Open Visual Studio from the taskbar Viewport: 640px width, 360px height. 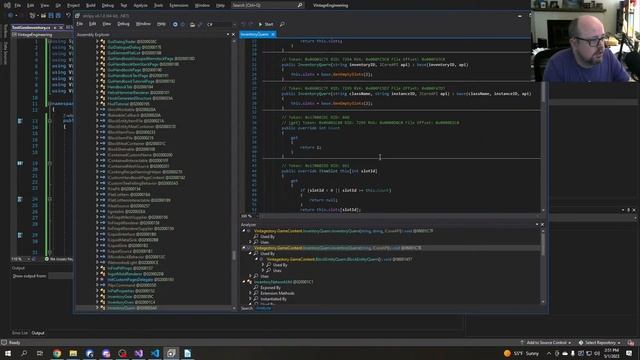point(139,353)
